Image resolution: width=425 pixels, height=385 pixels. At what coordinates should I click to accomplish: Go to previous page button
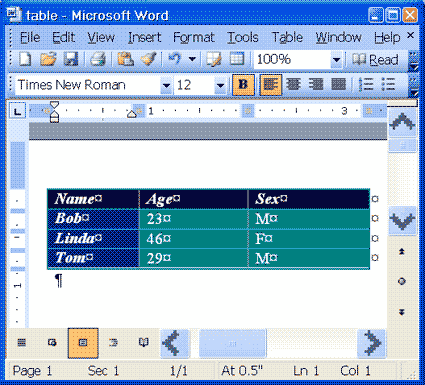pyautogui.click(x=402, y=252)
